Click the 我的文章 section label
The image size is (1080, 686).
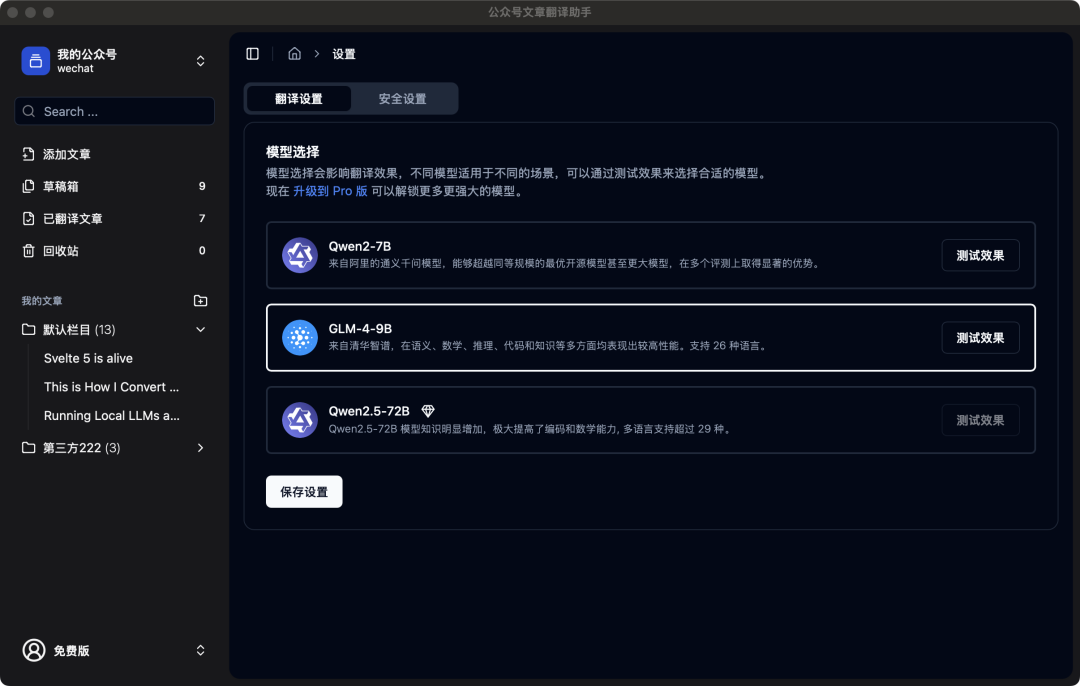[42, 300]
